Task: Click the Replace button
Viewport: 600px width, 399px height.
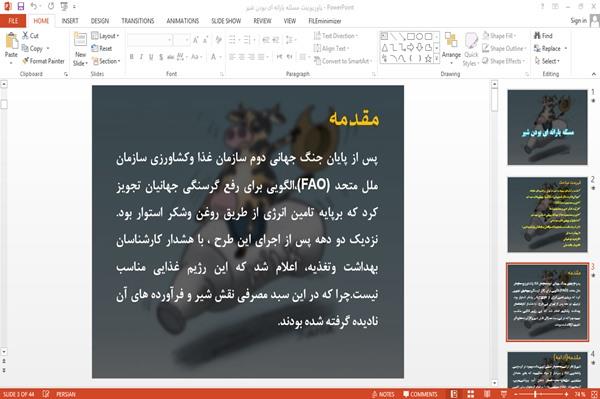Action: (550, 48)
